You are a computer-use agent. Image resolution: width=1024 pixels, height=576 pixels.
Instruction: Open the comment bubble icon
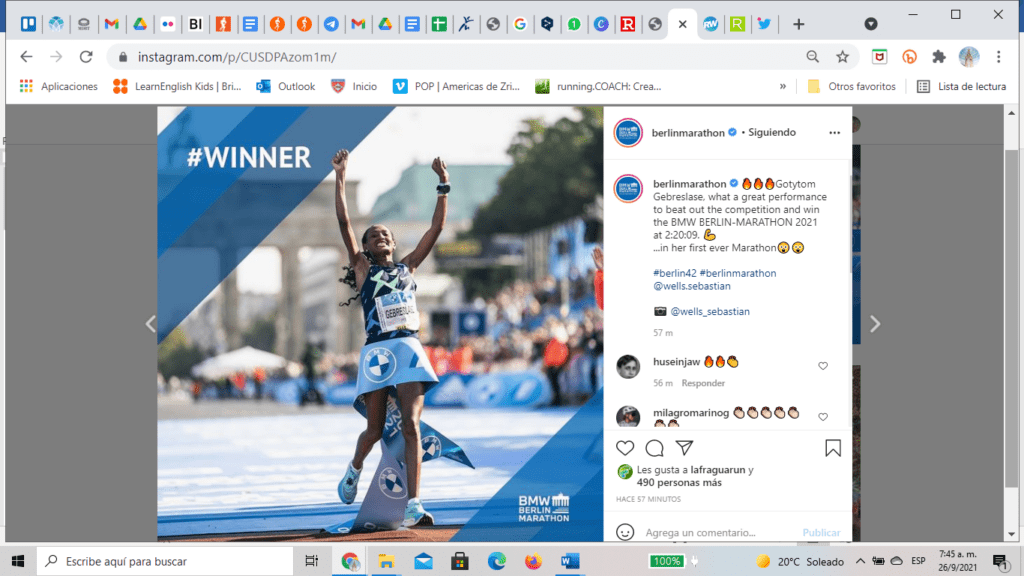pyautogui.click(x=654, y=448)
